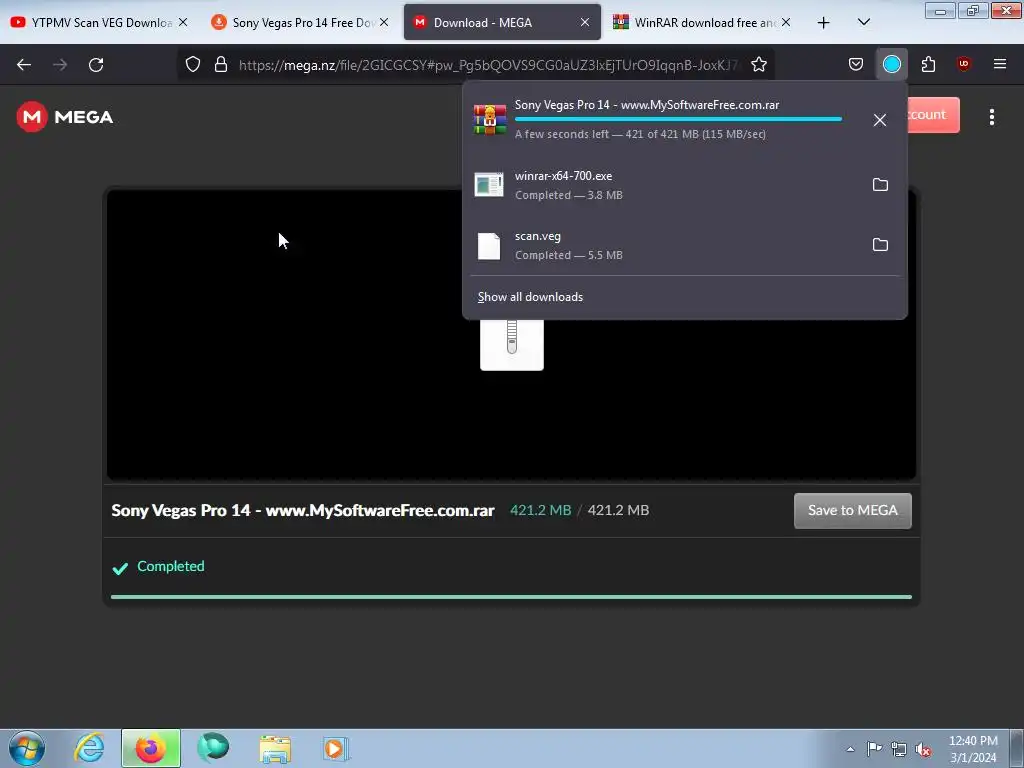Go back to the previous page
This screenshot has width=1024, height=768.
click(24, 65)
